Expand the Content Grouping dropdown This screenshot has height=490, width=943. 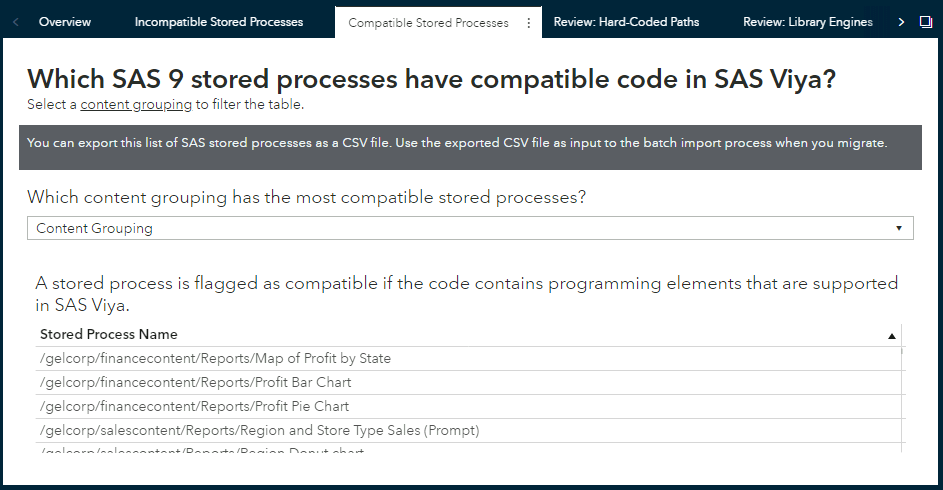(469, 228)
